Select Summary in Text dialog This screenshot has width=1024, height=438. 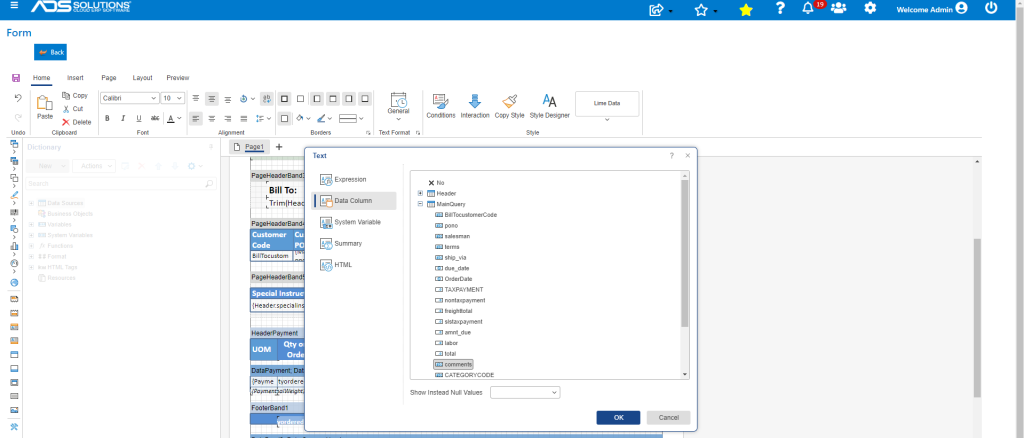click(355, 243)
